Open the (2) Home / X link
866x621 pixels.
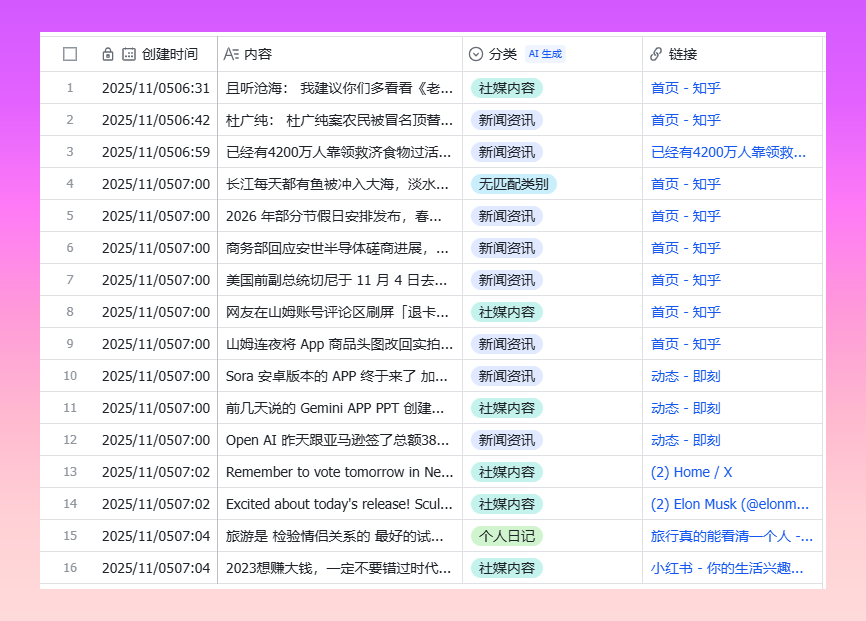691,472
